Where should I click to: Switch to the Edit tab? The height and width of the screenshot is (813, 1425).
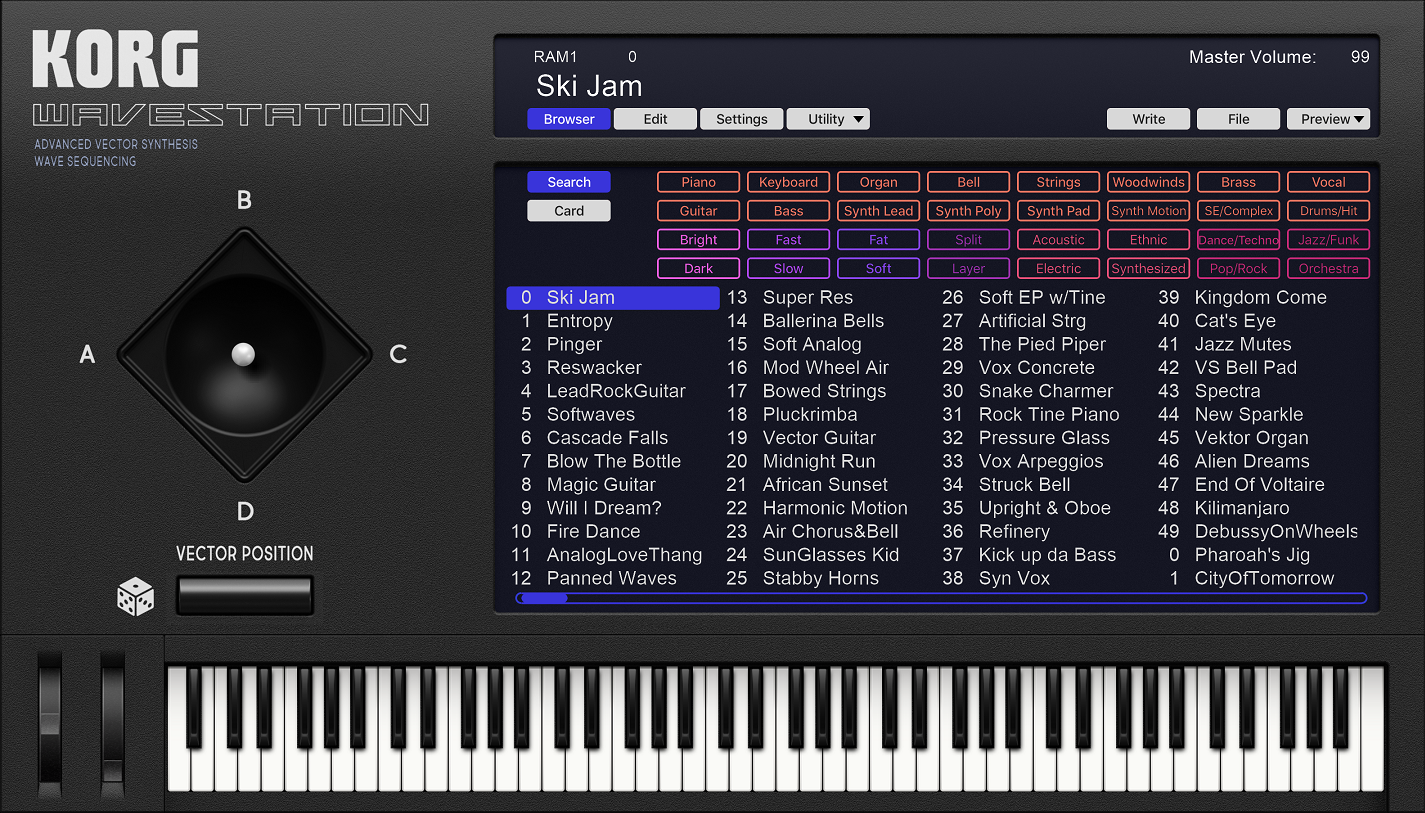click(655, 118)
